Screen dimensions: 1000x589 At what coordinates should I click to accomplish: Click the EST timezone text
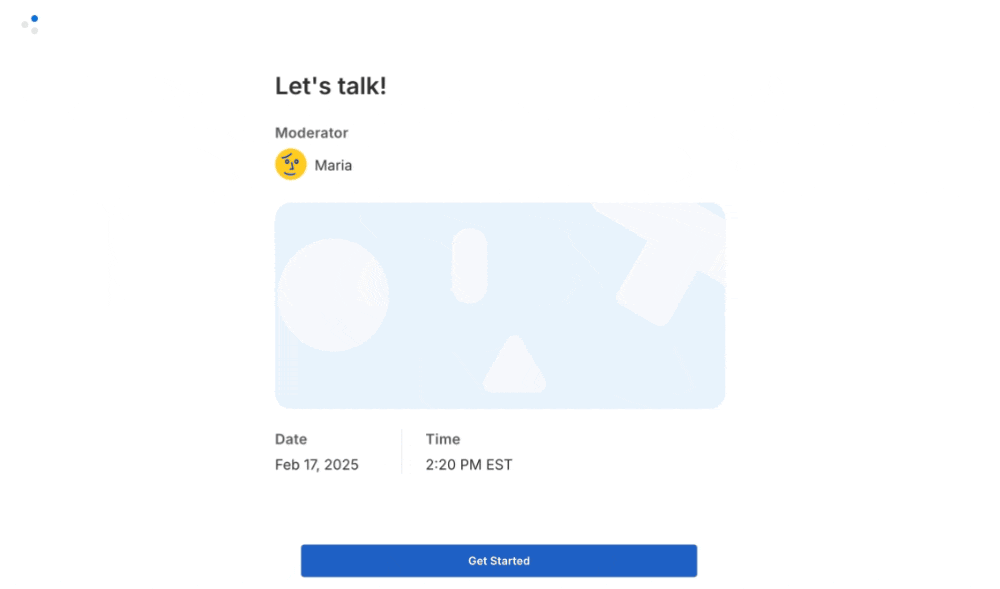point(499,465)
